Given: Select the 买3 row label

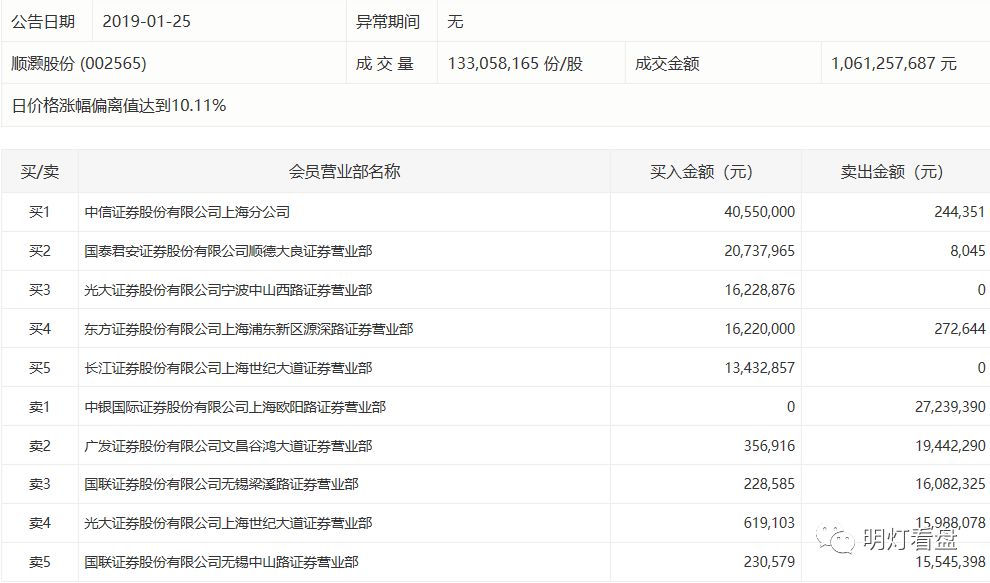Looking at the screenshot, I should point(39,290).
